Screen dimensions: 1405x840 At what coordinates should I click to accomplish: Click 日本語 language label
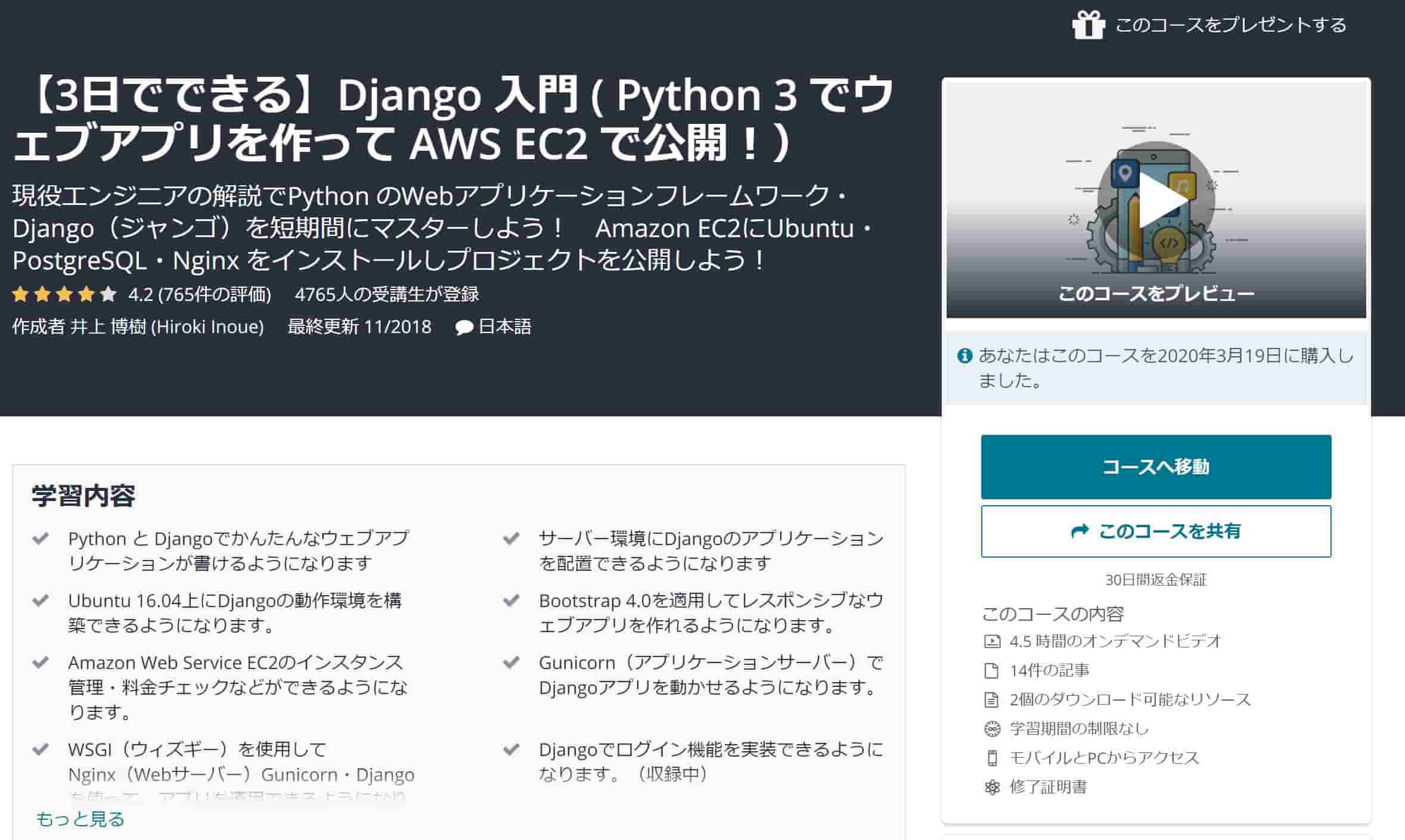[x=505, y=326]
